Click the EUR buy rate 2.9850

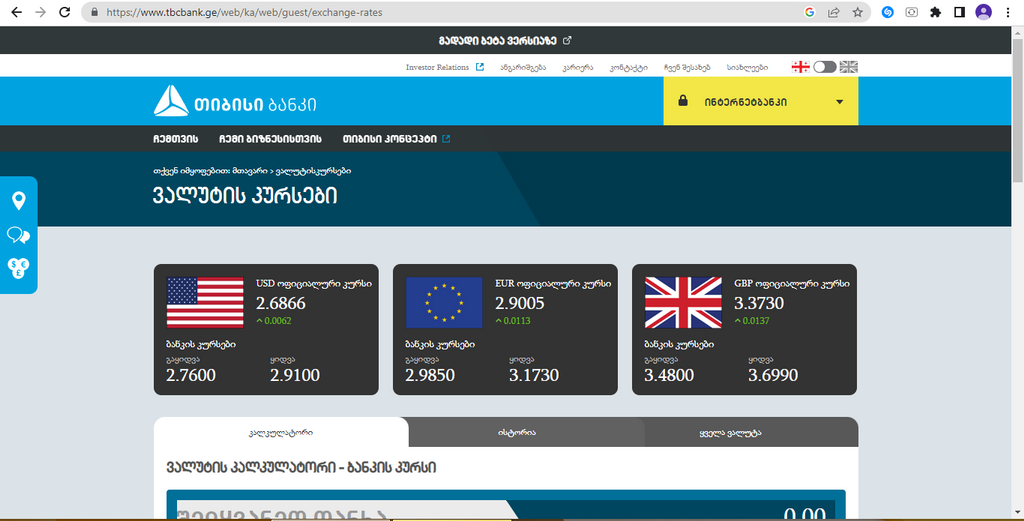430,375
